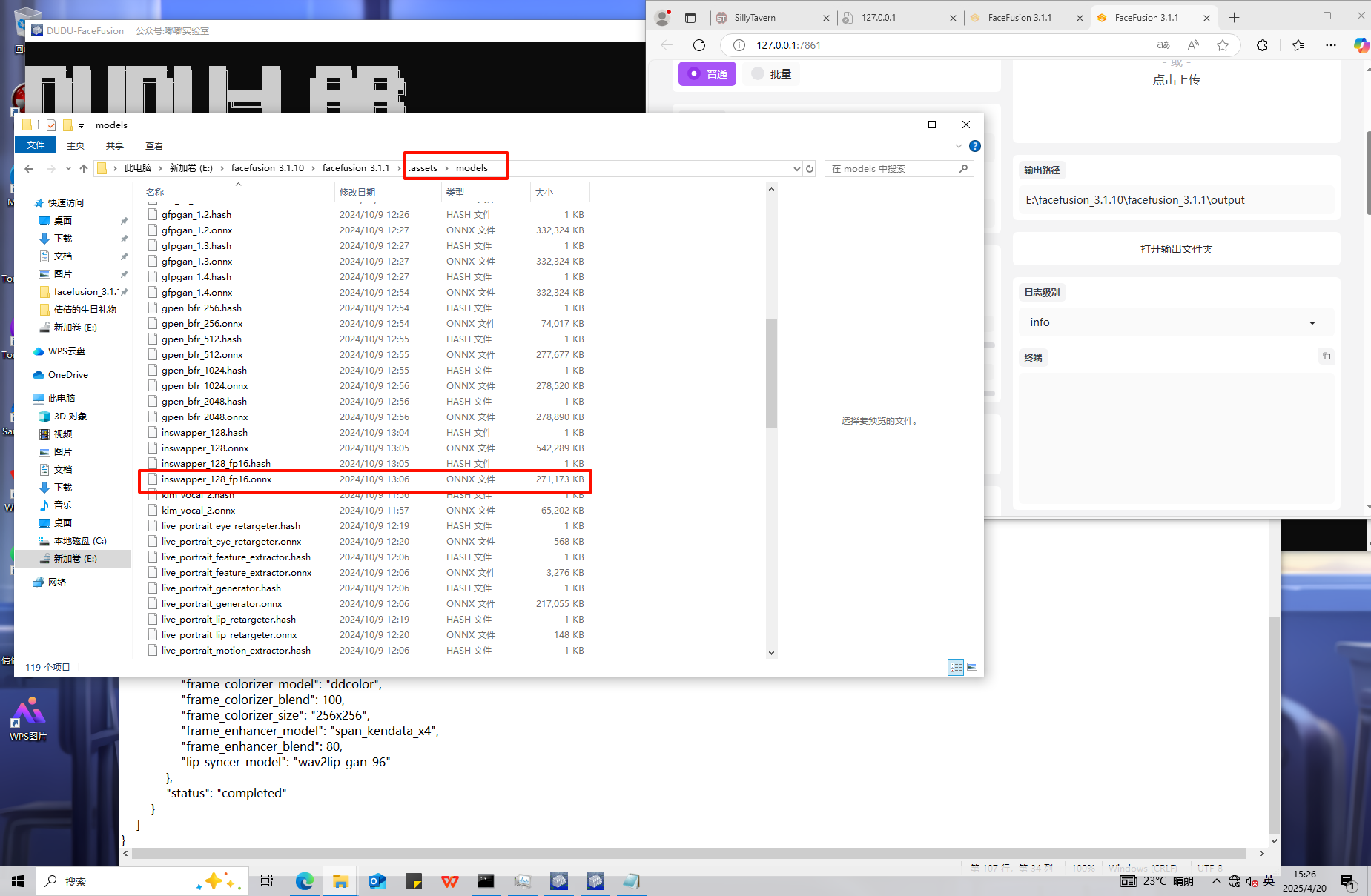
Task: Click the translate page icon in address bar
Action: (1163, 45)
